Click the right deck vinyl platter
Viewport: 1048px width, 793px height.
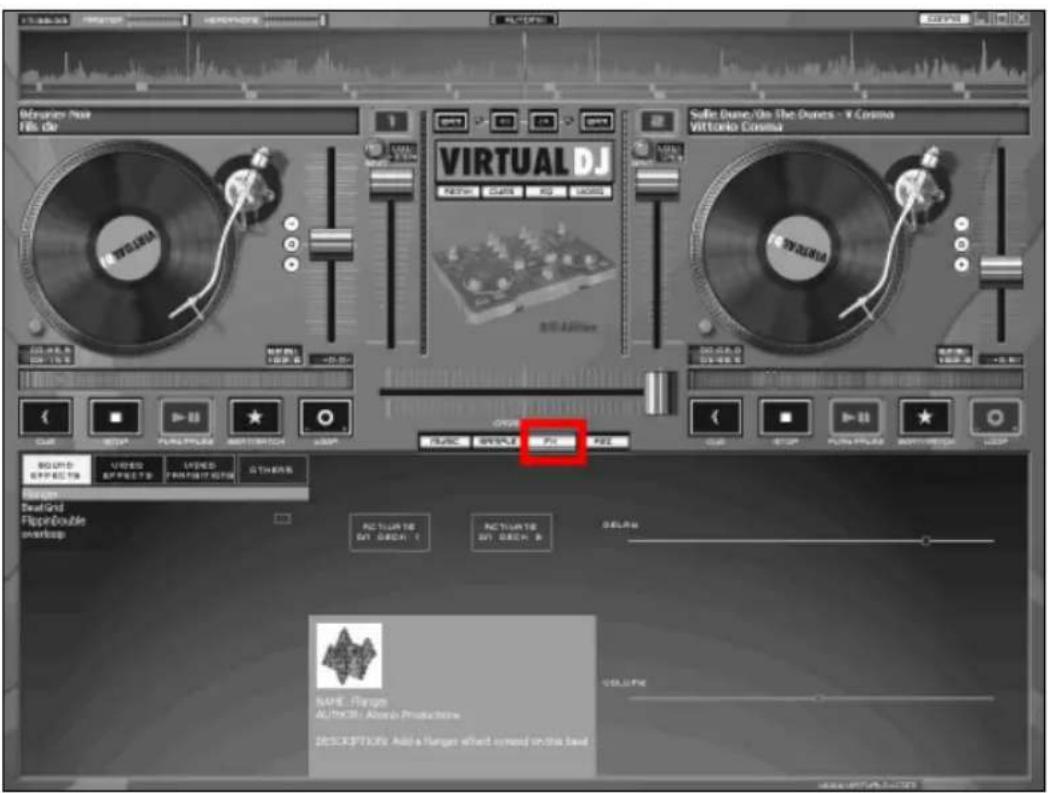[x=799, y=248]
